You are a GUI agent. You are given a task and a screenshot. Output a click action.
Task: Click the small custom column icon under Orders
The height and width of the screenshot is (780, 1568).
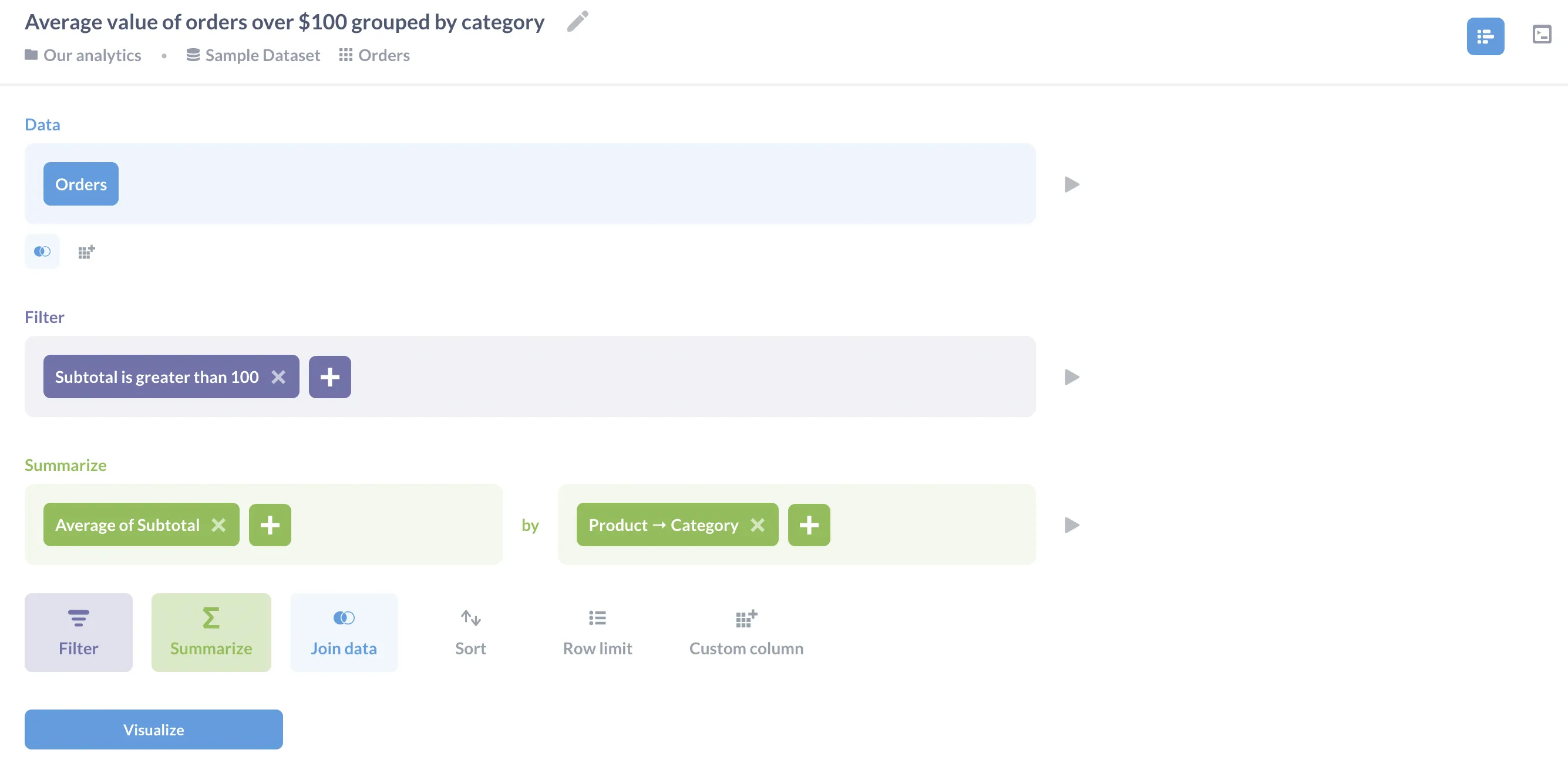click(86, 251)
